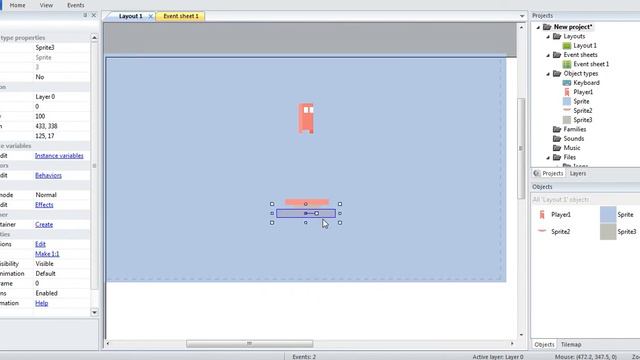Screen dimensions: 640x360
Task: Open the Instance variables link
Action: pos(59,156)
